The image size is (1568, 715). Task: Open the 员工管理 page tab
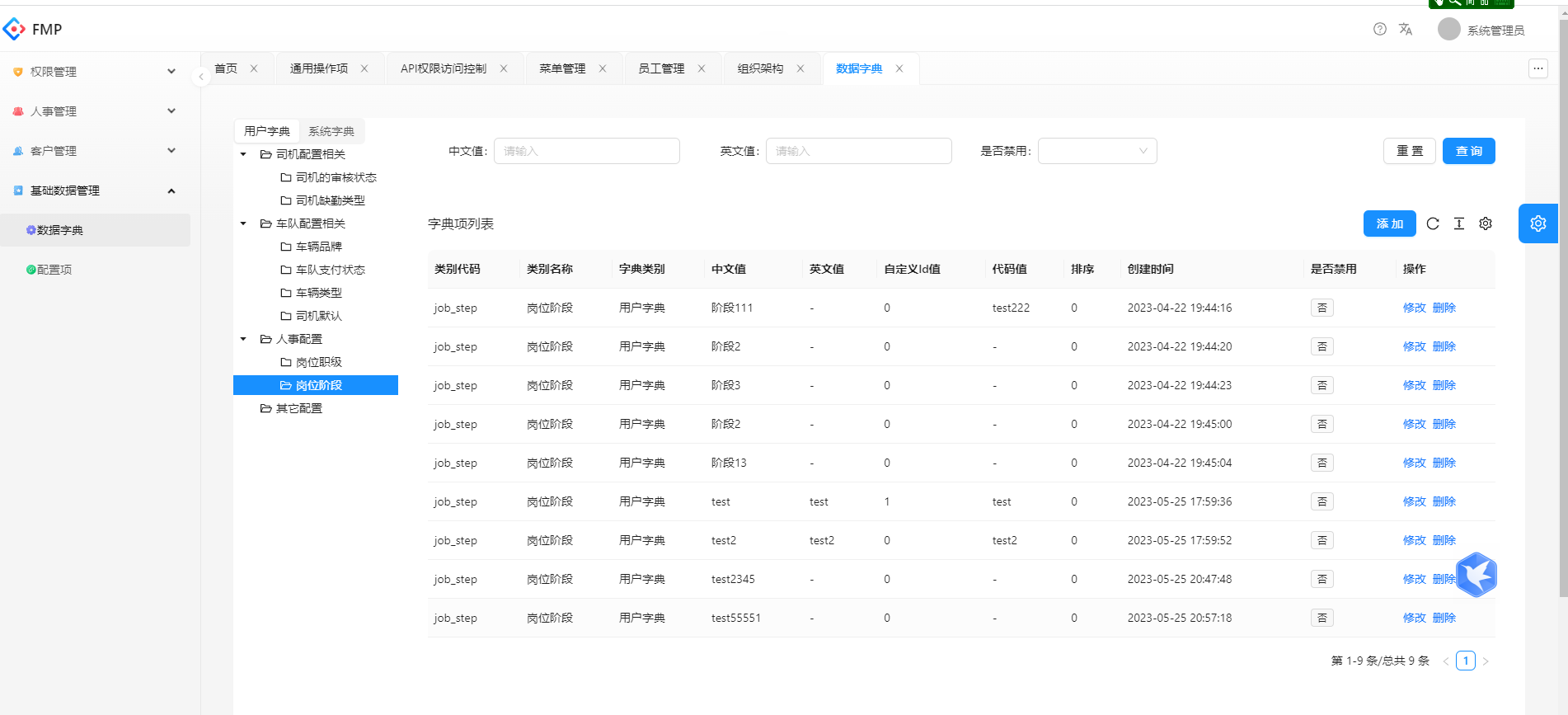661,68
